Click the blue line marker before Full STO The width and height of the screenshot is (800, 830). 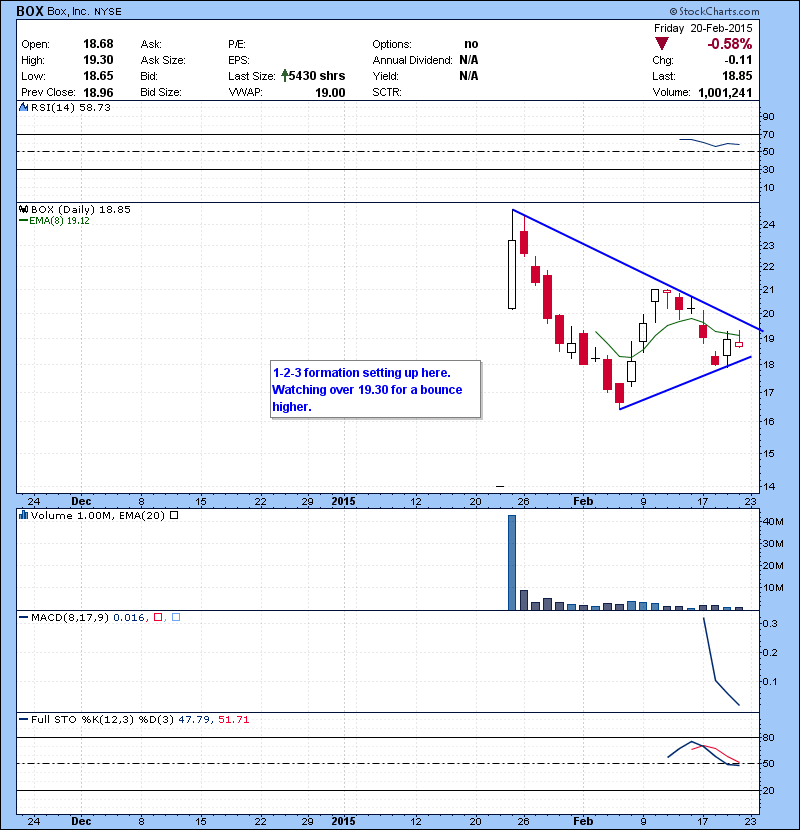(x=23, y=719)
